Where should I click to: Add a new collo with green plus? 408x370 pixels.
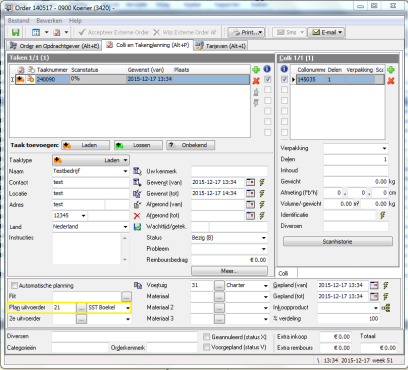(391, 70)
